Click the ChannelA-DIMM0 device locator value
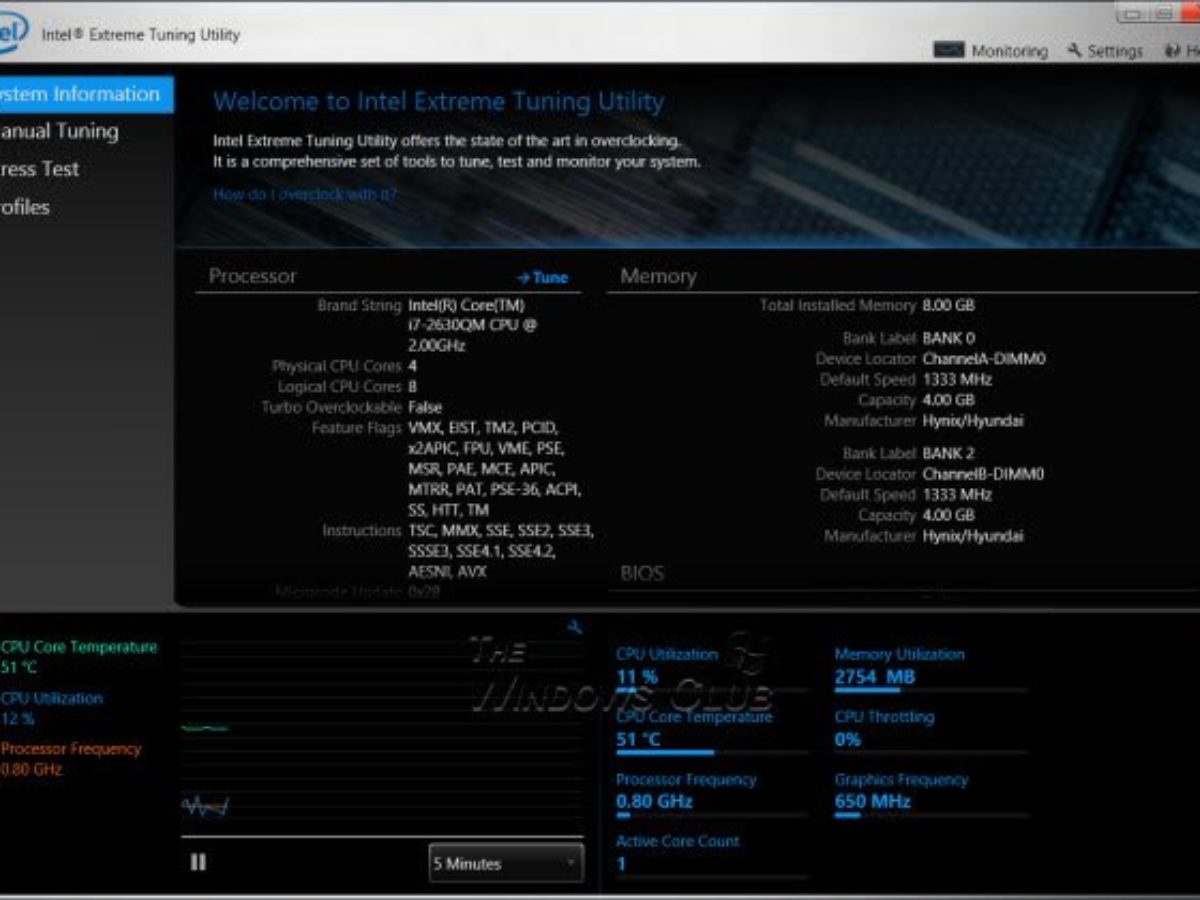The height and width of the screenshot is (900, 1200). click(x=984, y=358)
